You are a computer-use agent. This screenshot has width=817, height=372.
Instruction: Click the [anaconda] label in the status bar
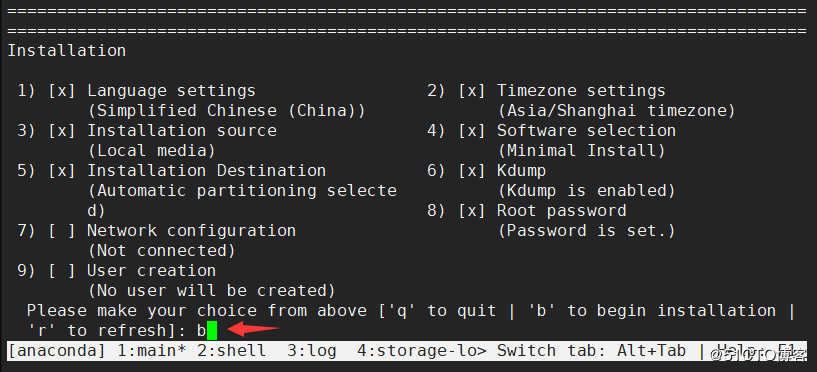click(56, 351)
